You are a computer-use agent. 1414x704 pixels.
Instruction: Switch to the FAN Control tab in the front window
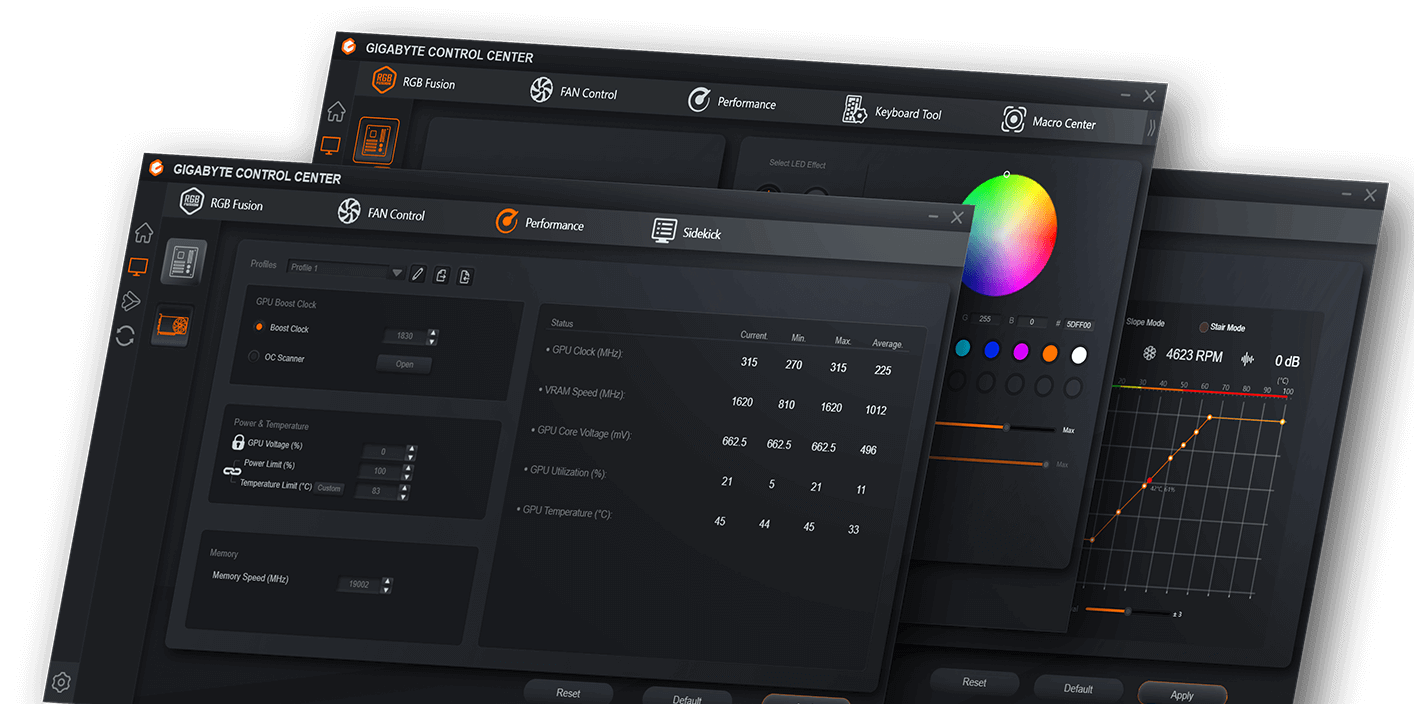[x=381, y=212]
